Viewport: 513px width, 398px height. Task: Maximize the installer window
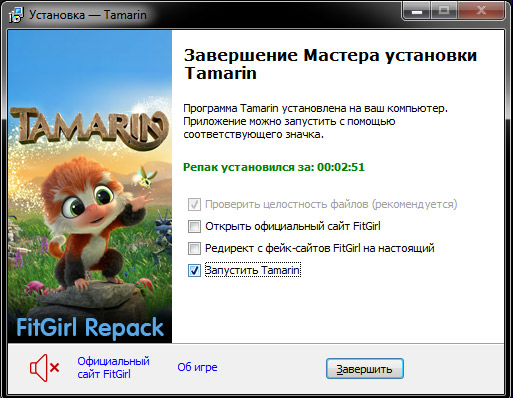[x=444, y=12]
